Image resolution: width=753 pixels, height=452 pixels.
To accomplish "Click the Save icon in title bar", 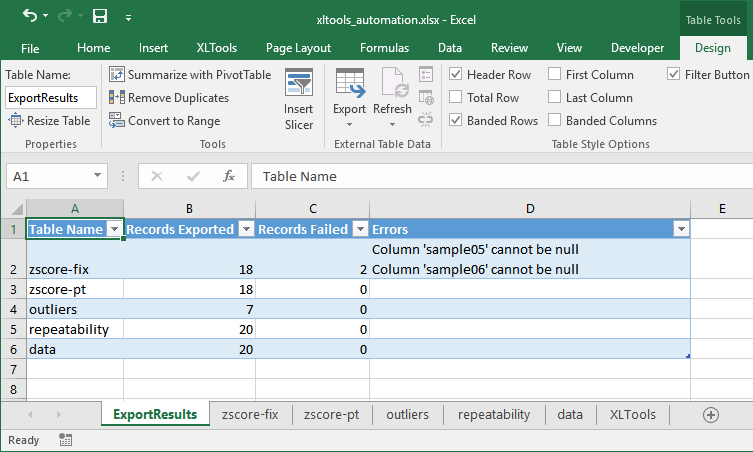I will click(x=100, y=17).
